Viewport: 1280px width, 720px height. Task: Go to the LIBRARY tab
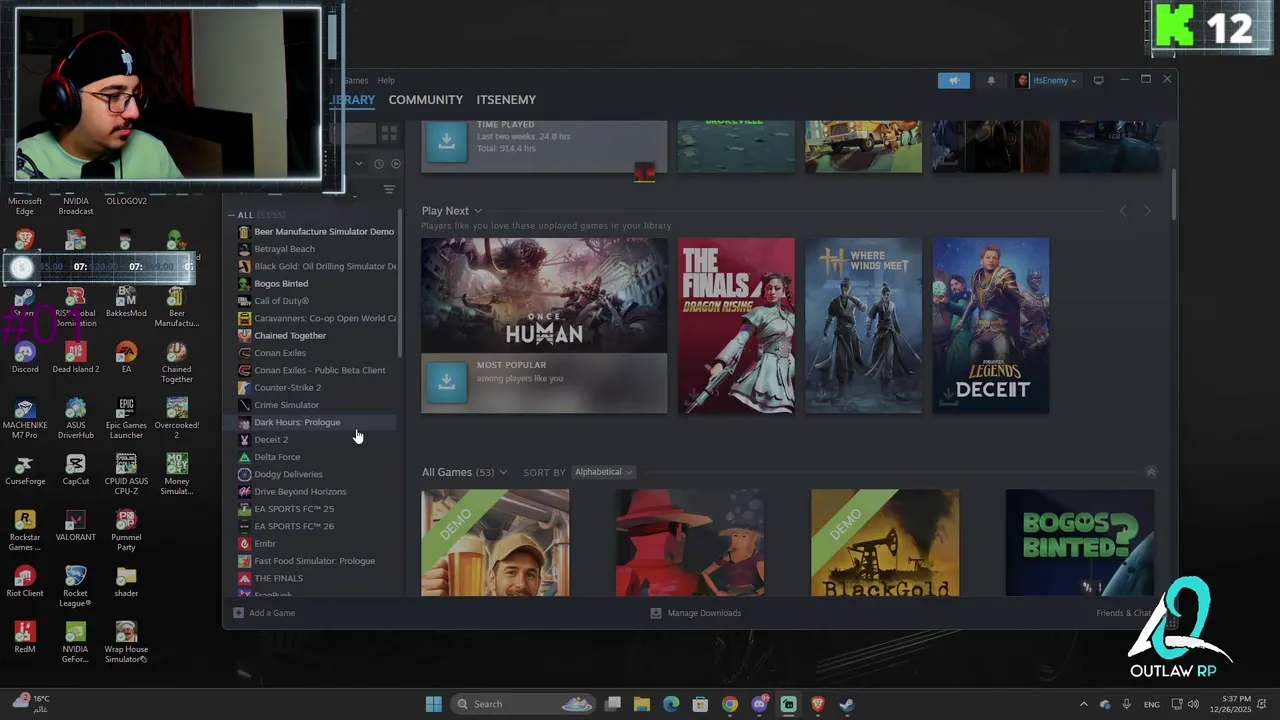coord(351,100)
